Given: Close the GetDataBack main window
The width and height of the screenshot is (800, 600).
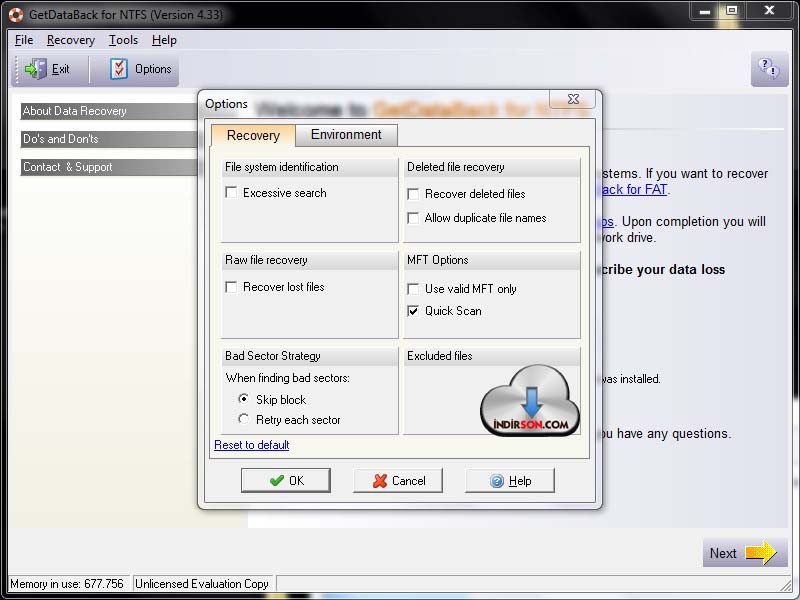Looking at the screenshot, I should (769, 11).
